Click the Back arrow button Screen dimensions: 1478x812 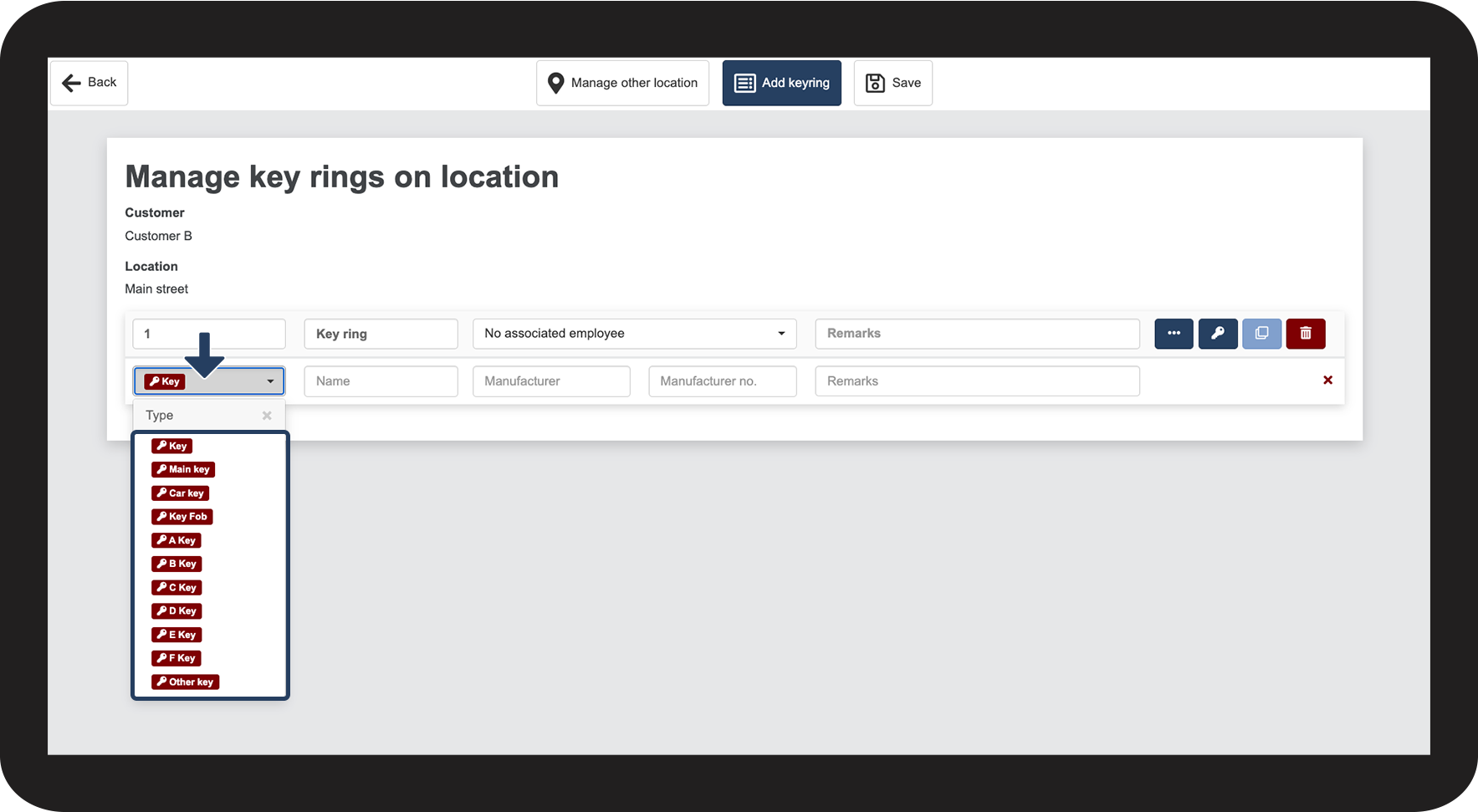89,83
